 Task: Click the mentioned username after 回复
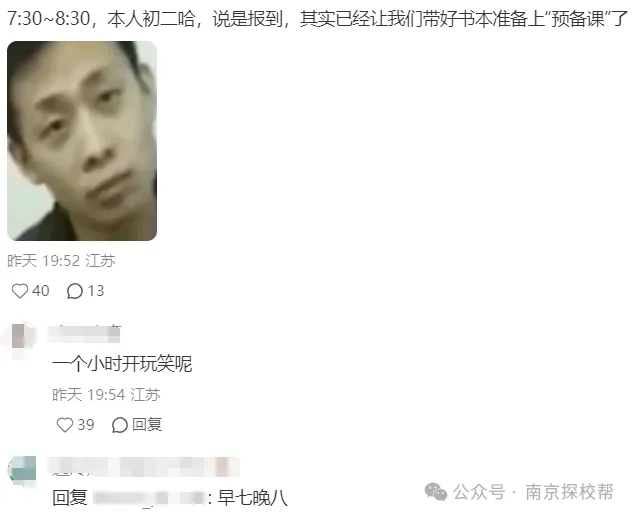pyautogui.click(x=149, y=498)
